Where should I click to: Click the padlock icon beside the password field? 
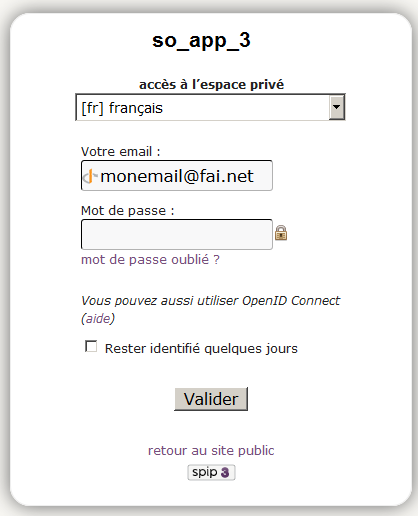click(x=281, y=233)
